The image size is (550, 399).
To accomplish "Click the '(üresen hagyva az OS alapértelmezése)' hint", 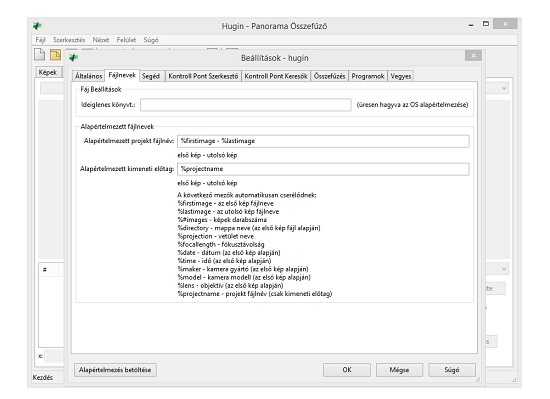I will (412, 105).
